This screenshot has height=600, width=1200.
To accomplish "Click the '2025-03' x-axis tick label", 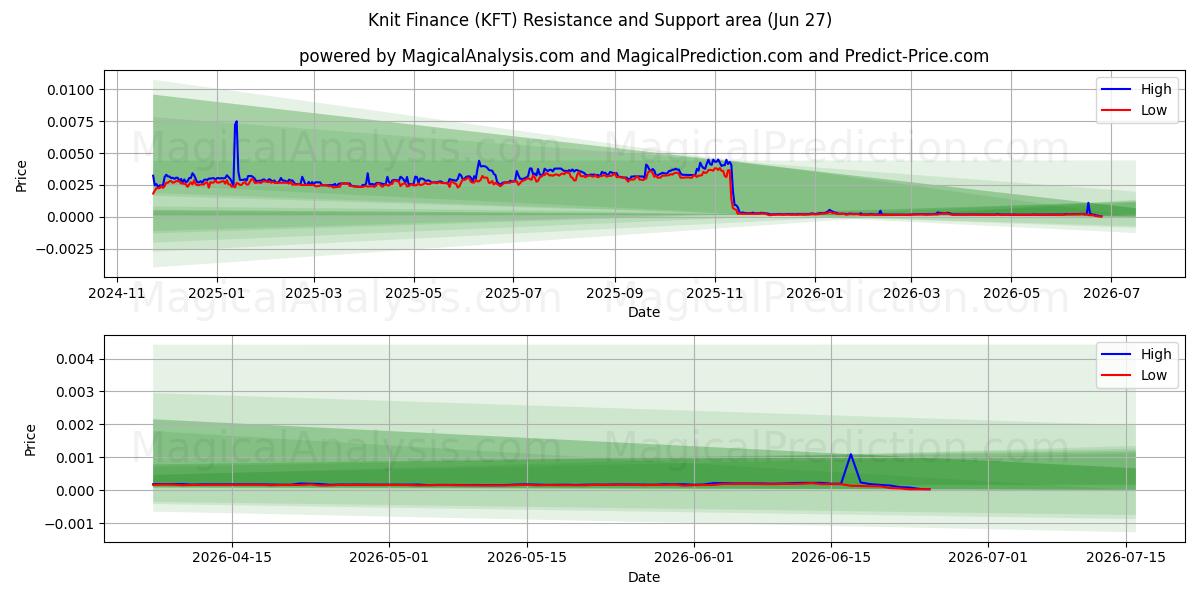I will pos(314,293).
